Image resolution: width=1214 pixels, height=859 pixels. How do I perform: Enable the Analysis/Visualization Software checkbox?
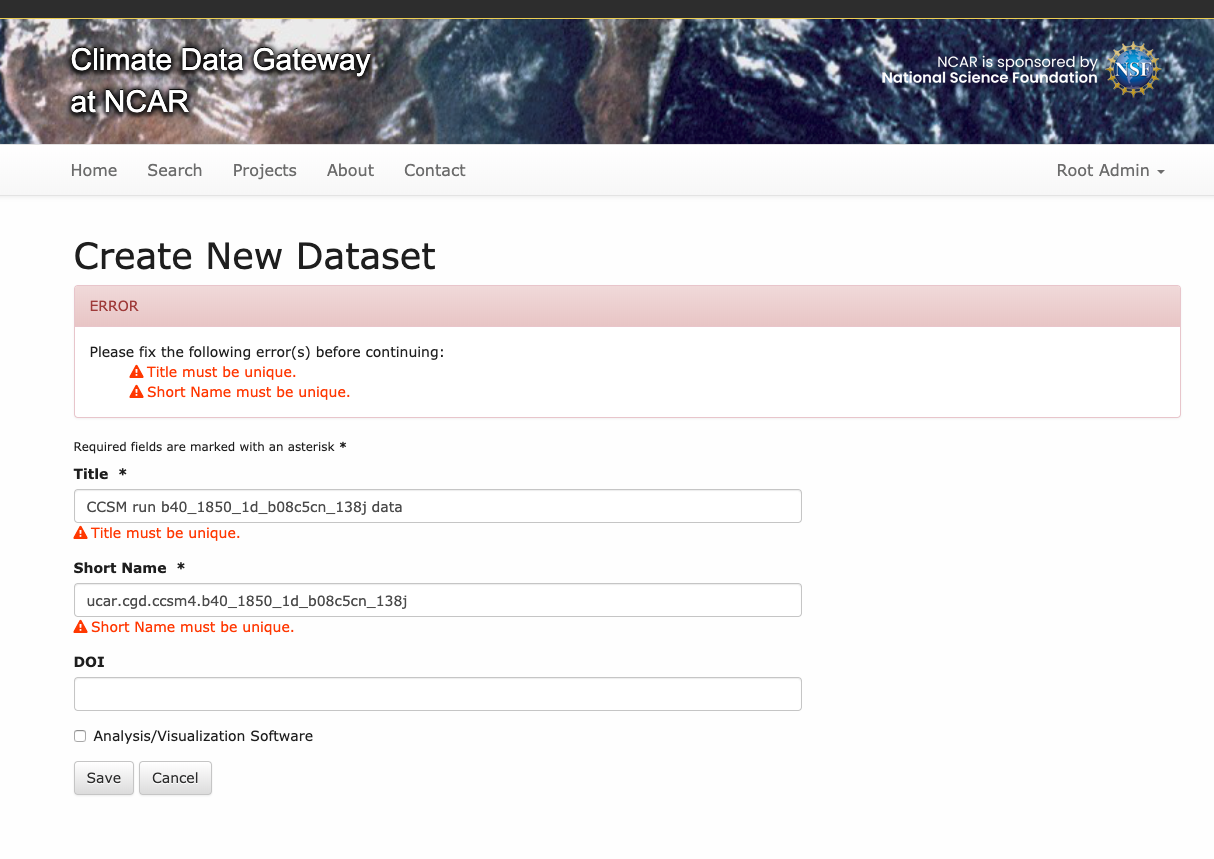pyautogui.click(x=80, y=736)
